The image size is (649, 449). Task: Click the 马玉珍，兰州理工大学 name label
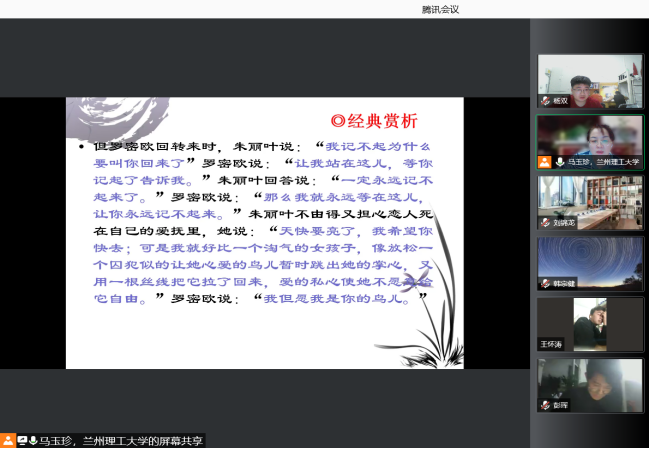click(x=603, y=162)
